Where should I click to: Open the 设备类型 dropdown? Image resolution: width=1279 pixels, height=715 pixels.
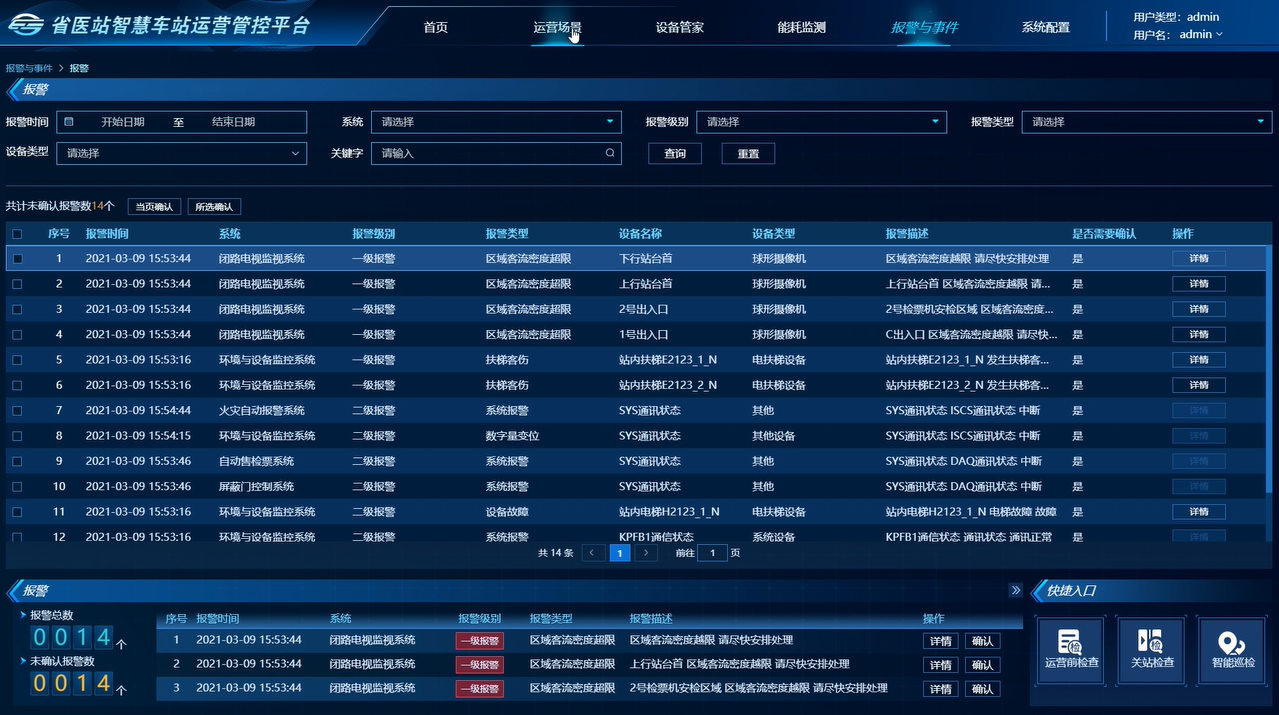[181, 154]
